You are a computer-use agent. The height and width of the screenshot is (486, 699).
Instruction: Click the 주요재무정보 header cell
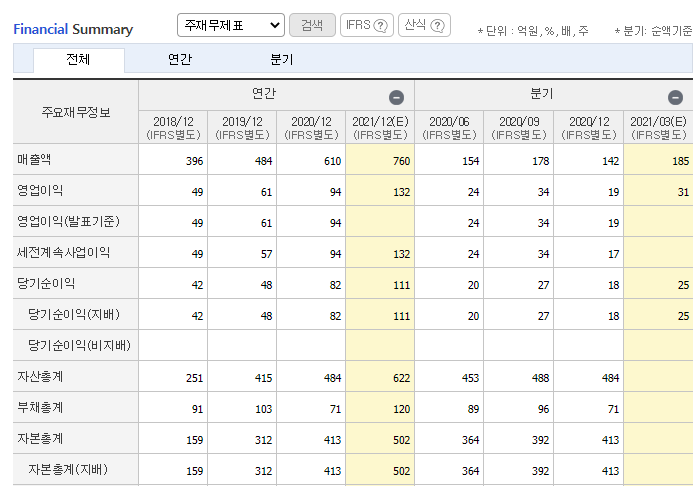tap(76, 112)
